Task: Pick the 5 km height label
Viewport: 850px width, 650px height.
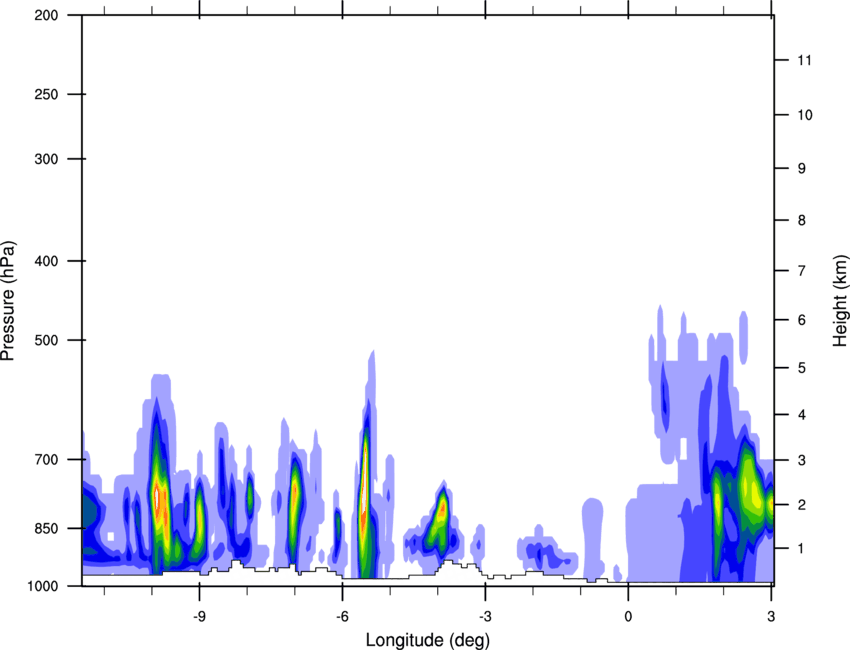Action: (802, 368)
